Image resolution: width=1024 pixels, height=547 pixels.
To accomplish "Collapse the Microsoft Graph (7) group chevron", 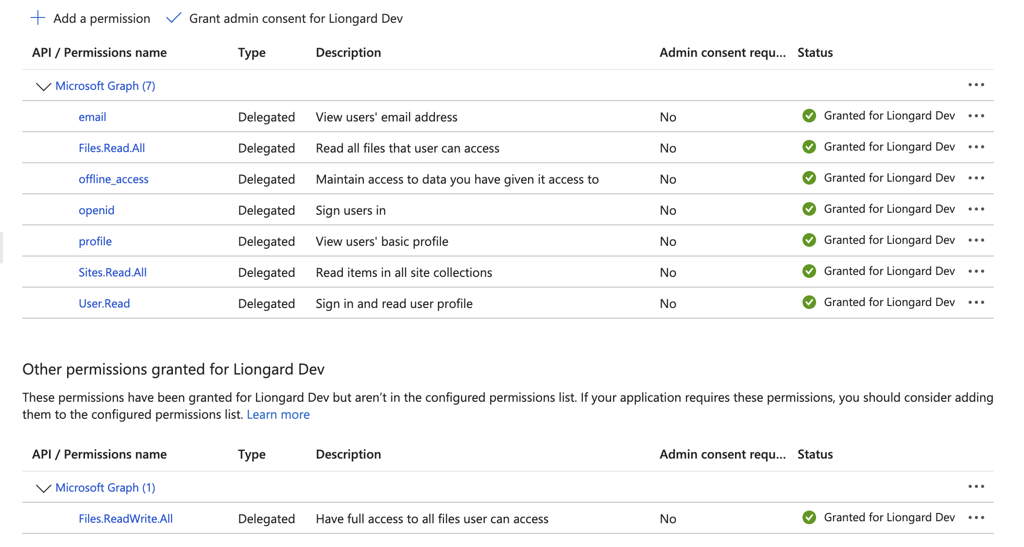I will tap(43, 87).
